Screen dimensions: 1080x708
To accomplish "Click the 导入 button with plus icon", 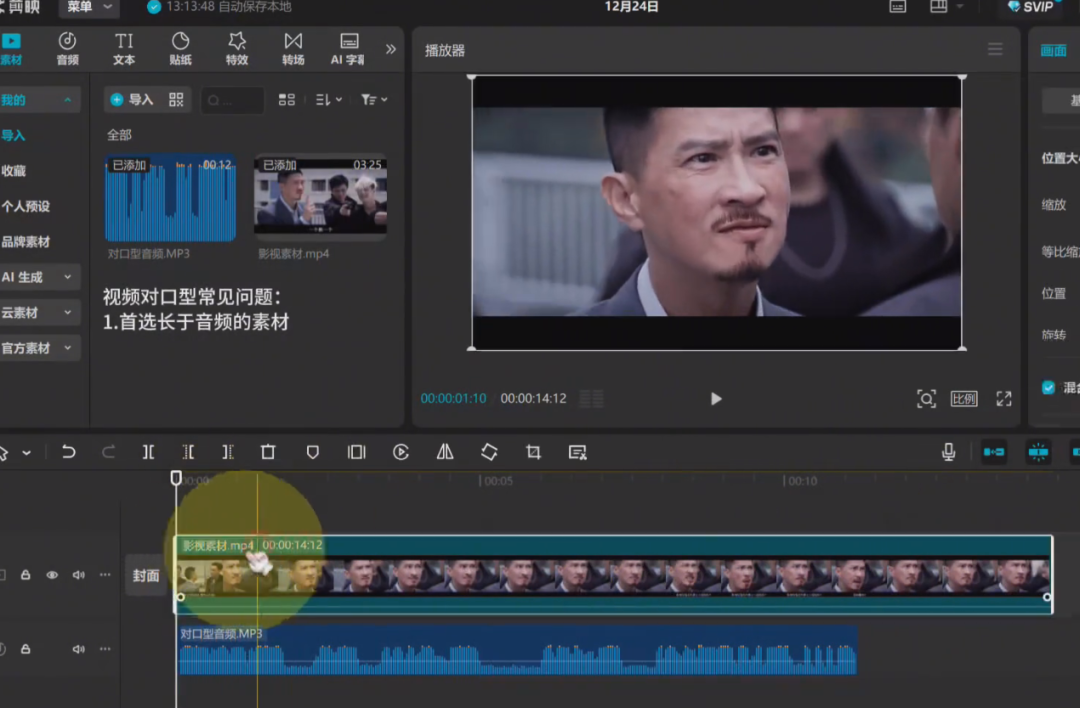I will click(x=132, y=100).
